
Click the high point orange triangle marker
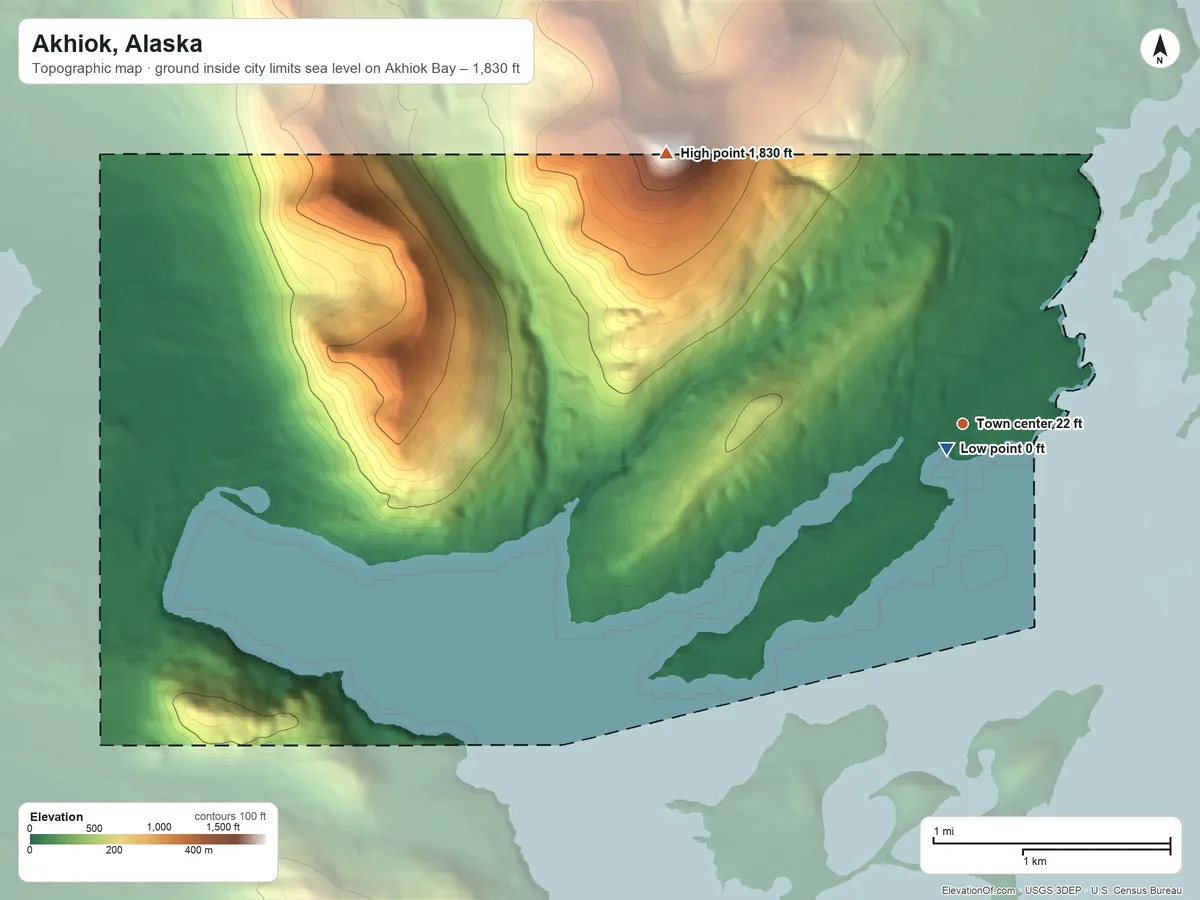coord(666,153)
